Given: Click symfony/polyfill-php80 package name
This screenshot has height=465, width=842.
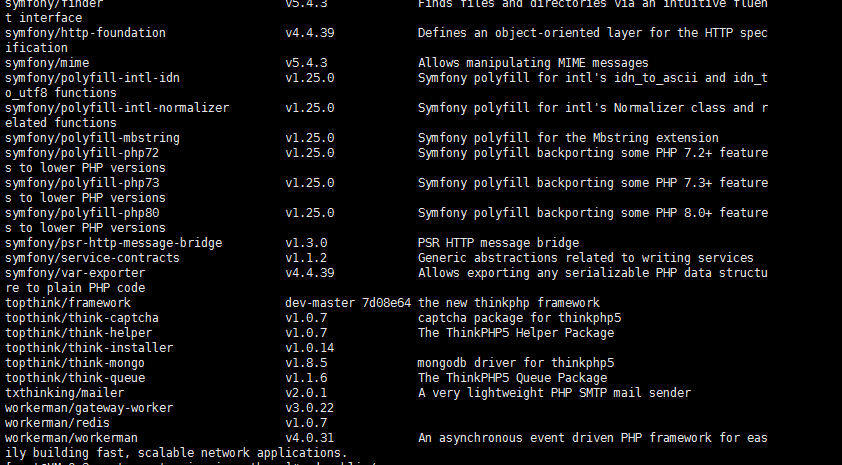Looking at the screenshot, I should pos(82,214).
